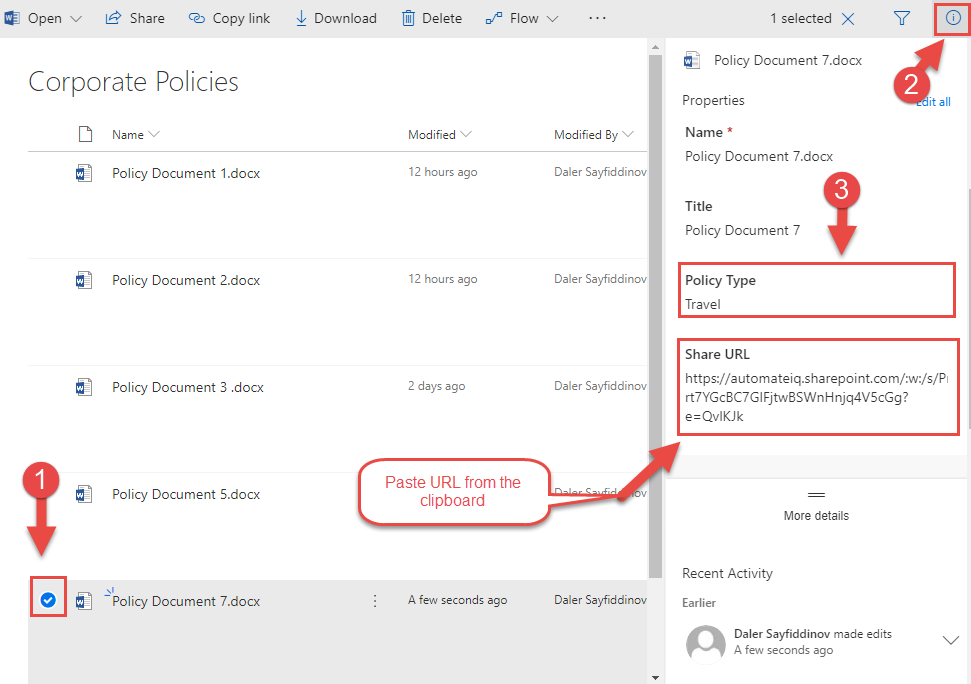Viewport: 971px width, 684px height.
Task: Expand the Daler Sayfiddinov activity chevron
Action: coord(951,640)
